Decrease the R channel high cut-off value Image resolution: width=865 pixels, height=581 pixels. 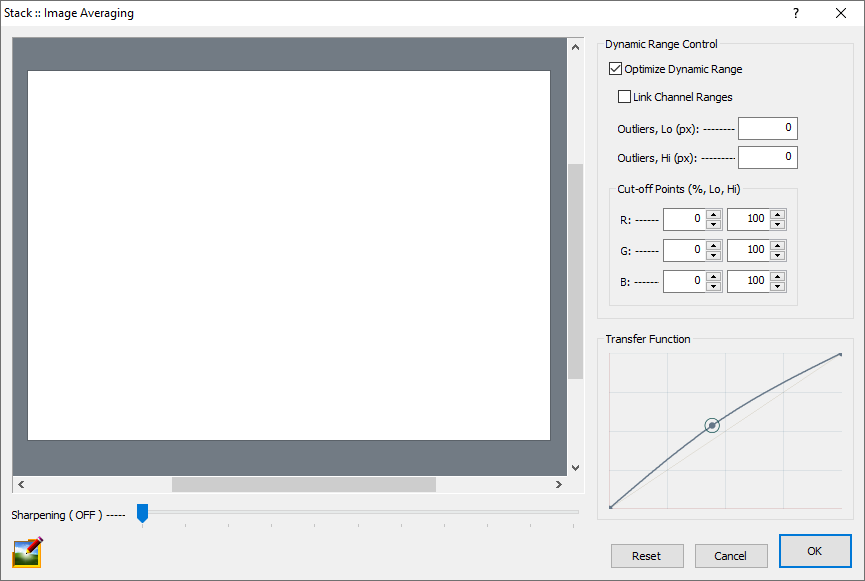[777, 224]
